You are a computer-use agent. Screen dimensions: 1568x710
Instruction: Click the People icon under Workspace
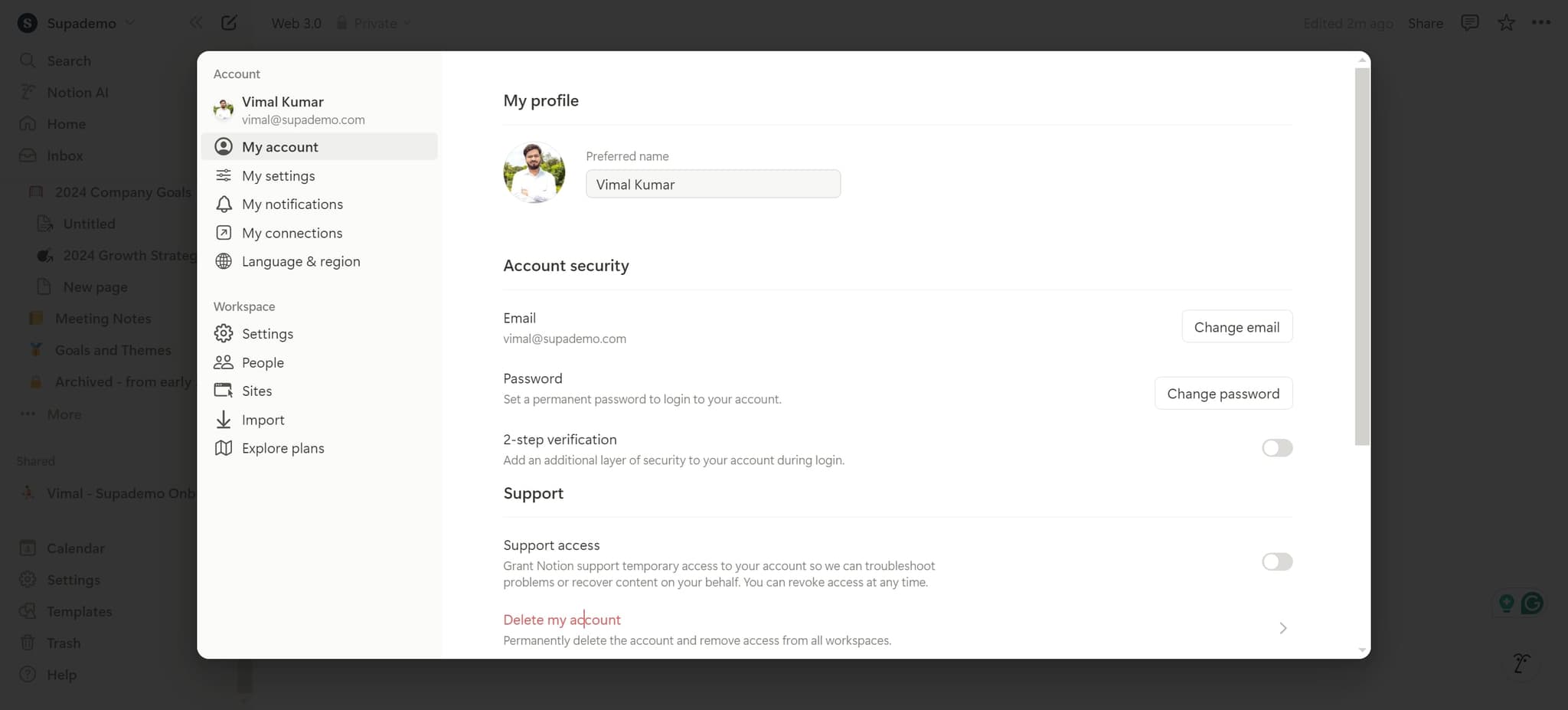(223, 362)
